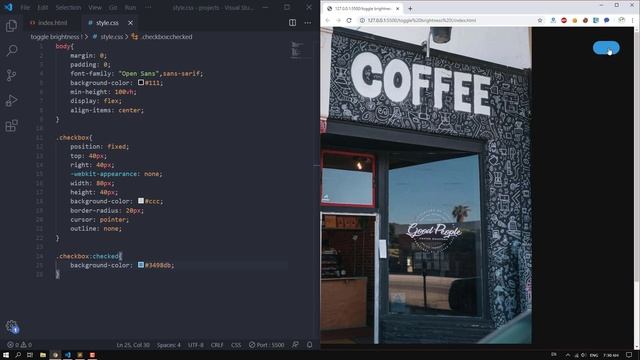Open the volume control in the system tray
Viewport: 640px width, 360px height.
(584, 355)
